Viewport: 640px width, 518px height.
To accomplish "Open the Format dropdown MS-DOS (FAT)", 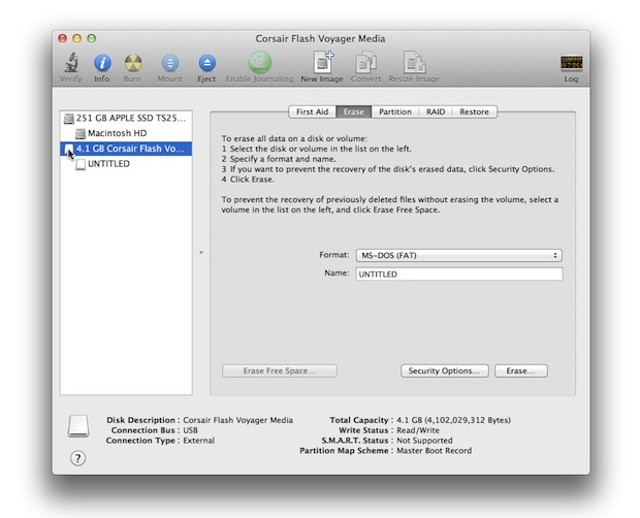I will pyautogui.click(x=459, y=256).
